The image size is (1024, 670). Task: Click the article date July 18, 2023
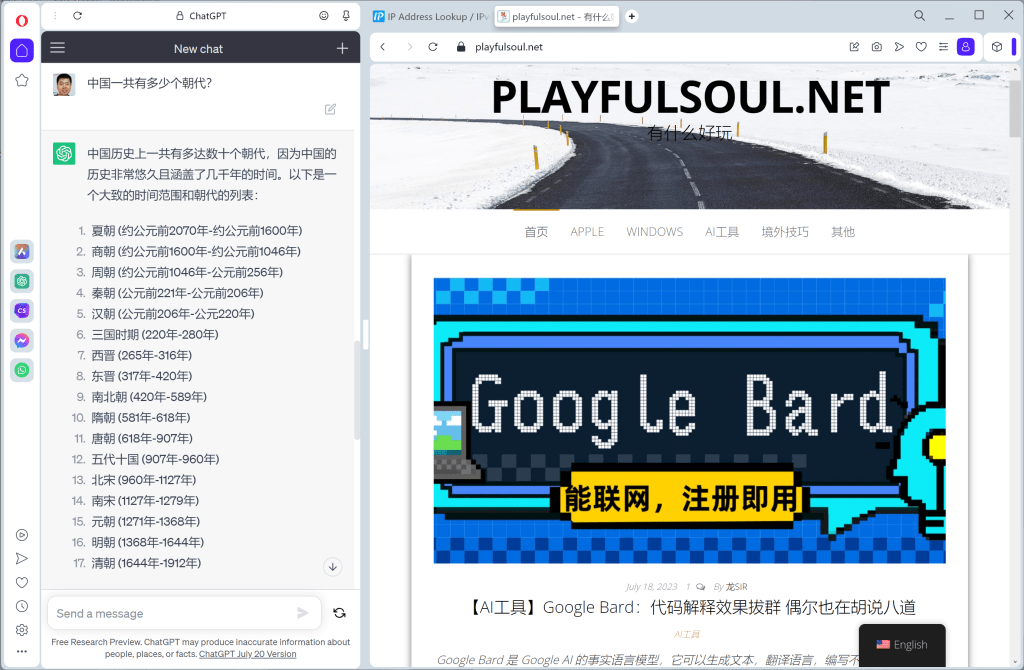pos(651,587)
